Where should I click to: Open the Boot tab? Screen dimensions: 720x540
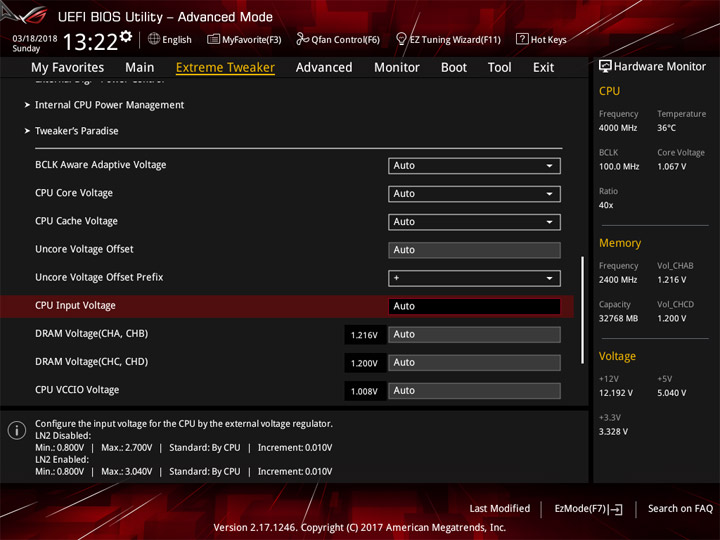pos(454,68)
